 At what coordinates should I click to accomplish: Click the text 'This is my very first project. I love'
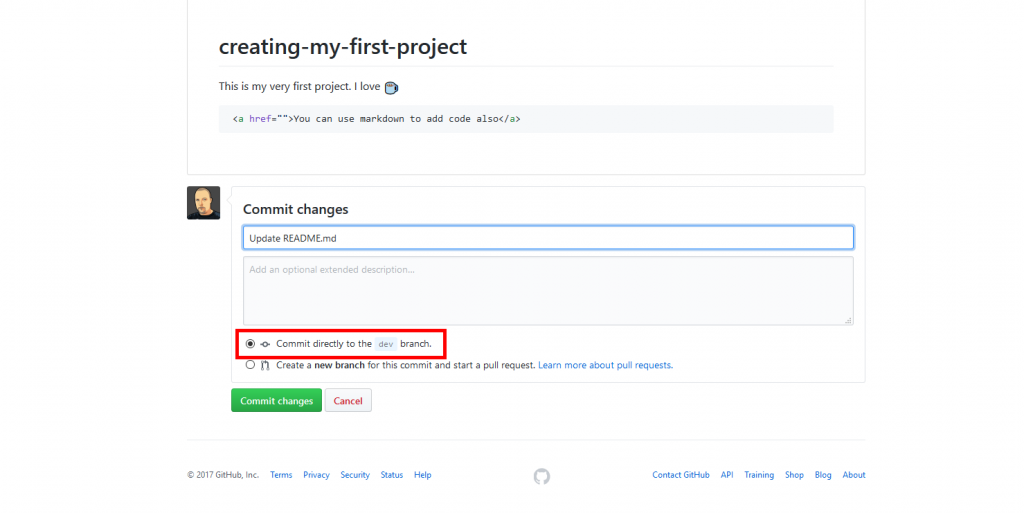point(299,86)
